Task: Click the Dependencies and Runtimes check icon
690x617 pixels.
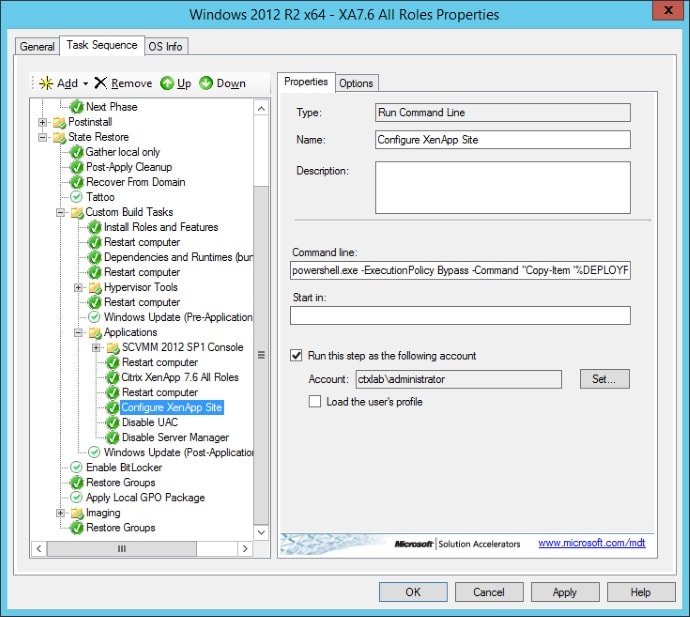Action: click(95, 257)
